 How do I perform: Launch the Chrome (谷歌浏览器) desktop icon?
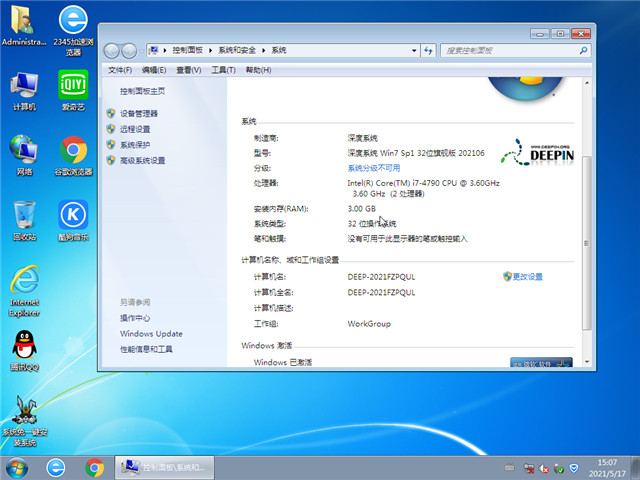[x=73, y=156]
